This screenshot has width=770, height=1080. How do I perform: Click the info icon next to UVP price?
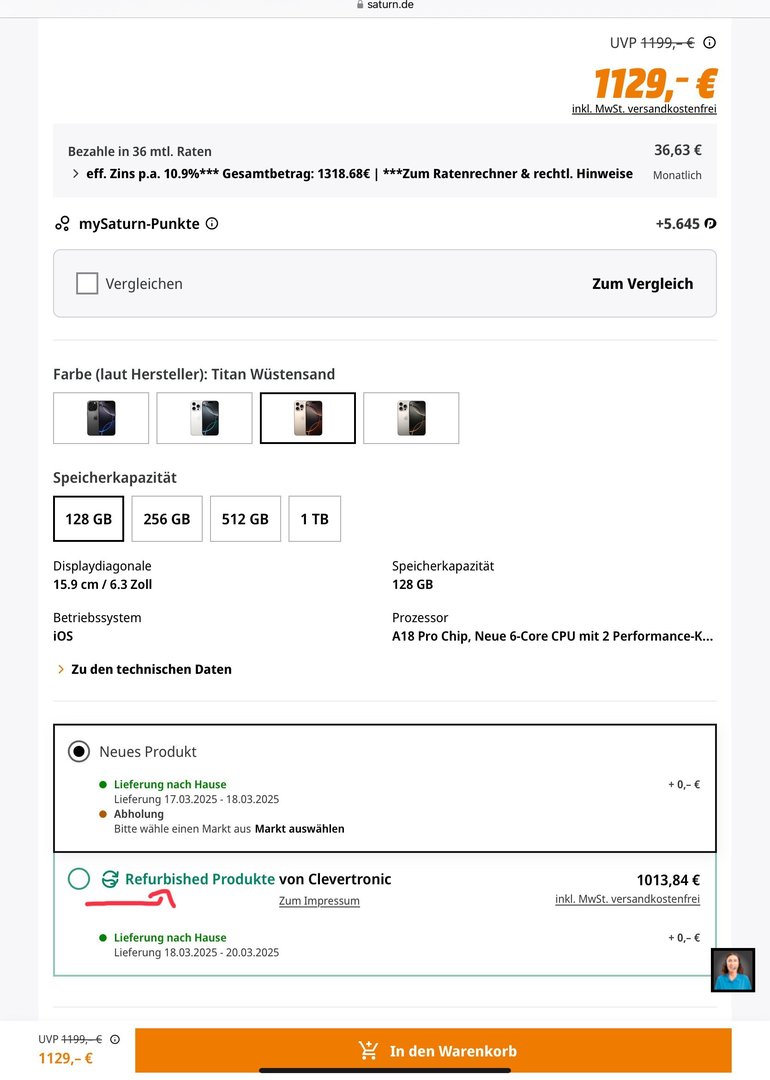coord(709,43)
